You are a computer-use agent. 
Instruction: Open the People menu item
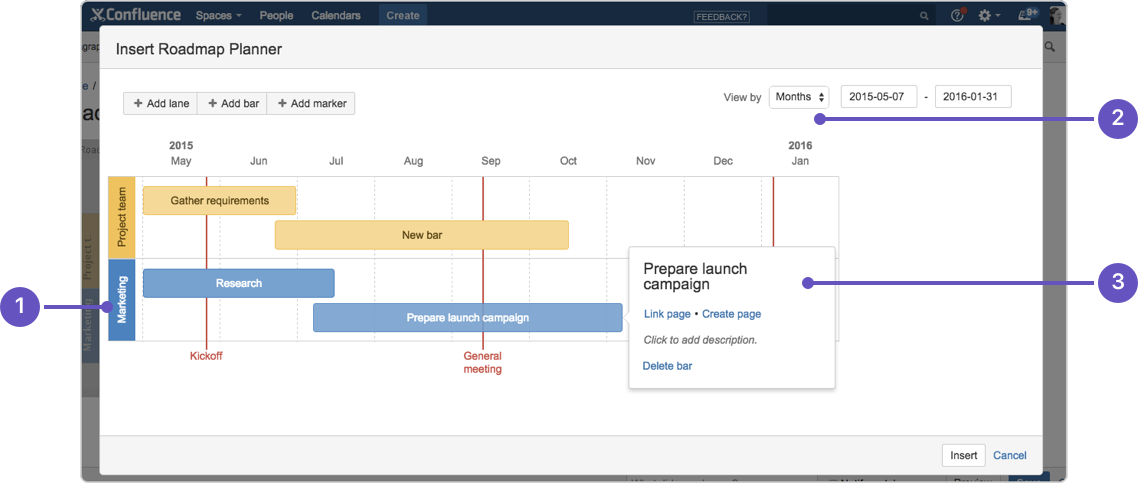point(276,16)
